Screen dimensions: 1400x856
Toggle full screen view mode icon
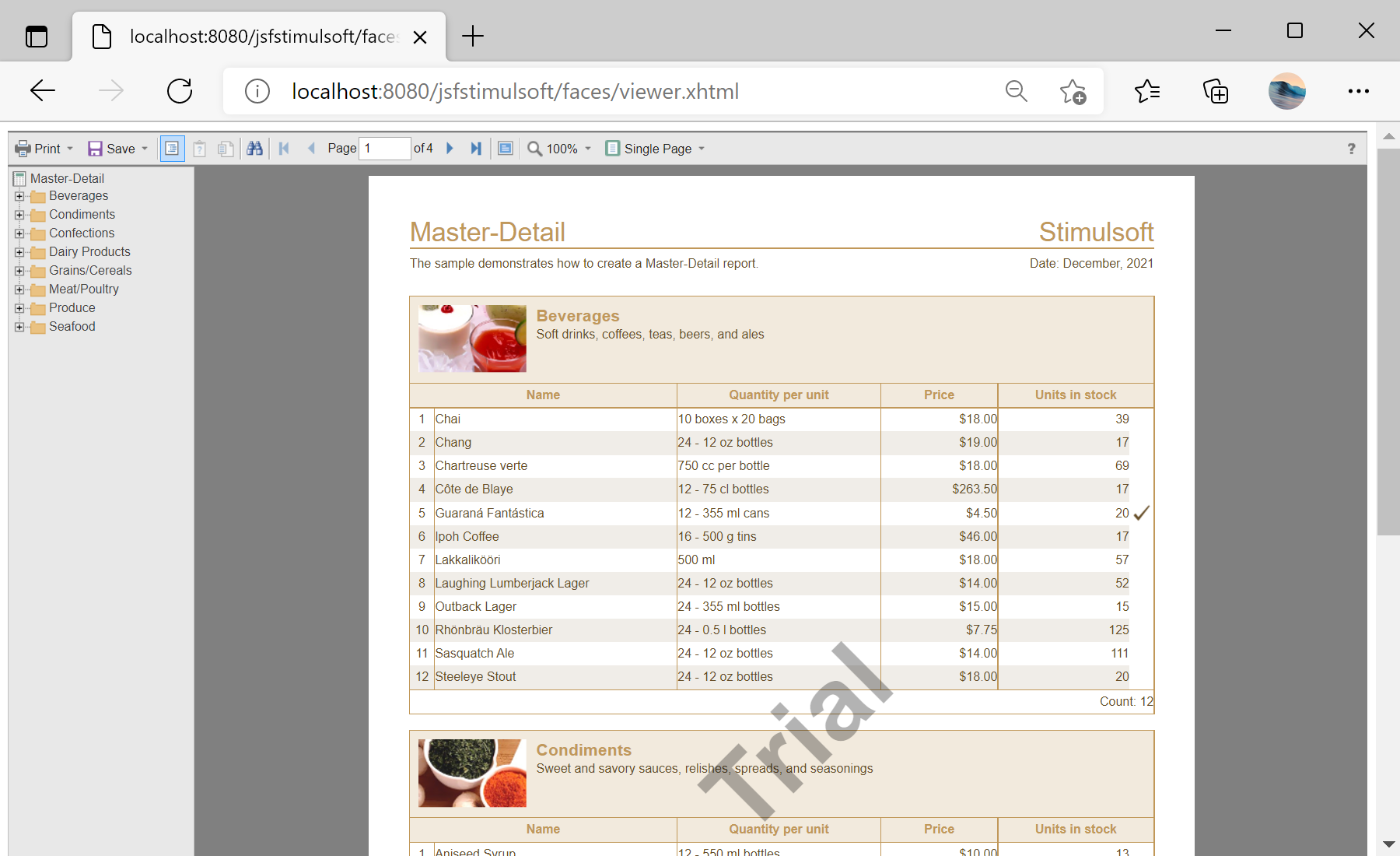506,149
